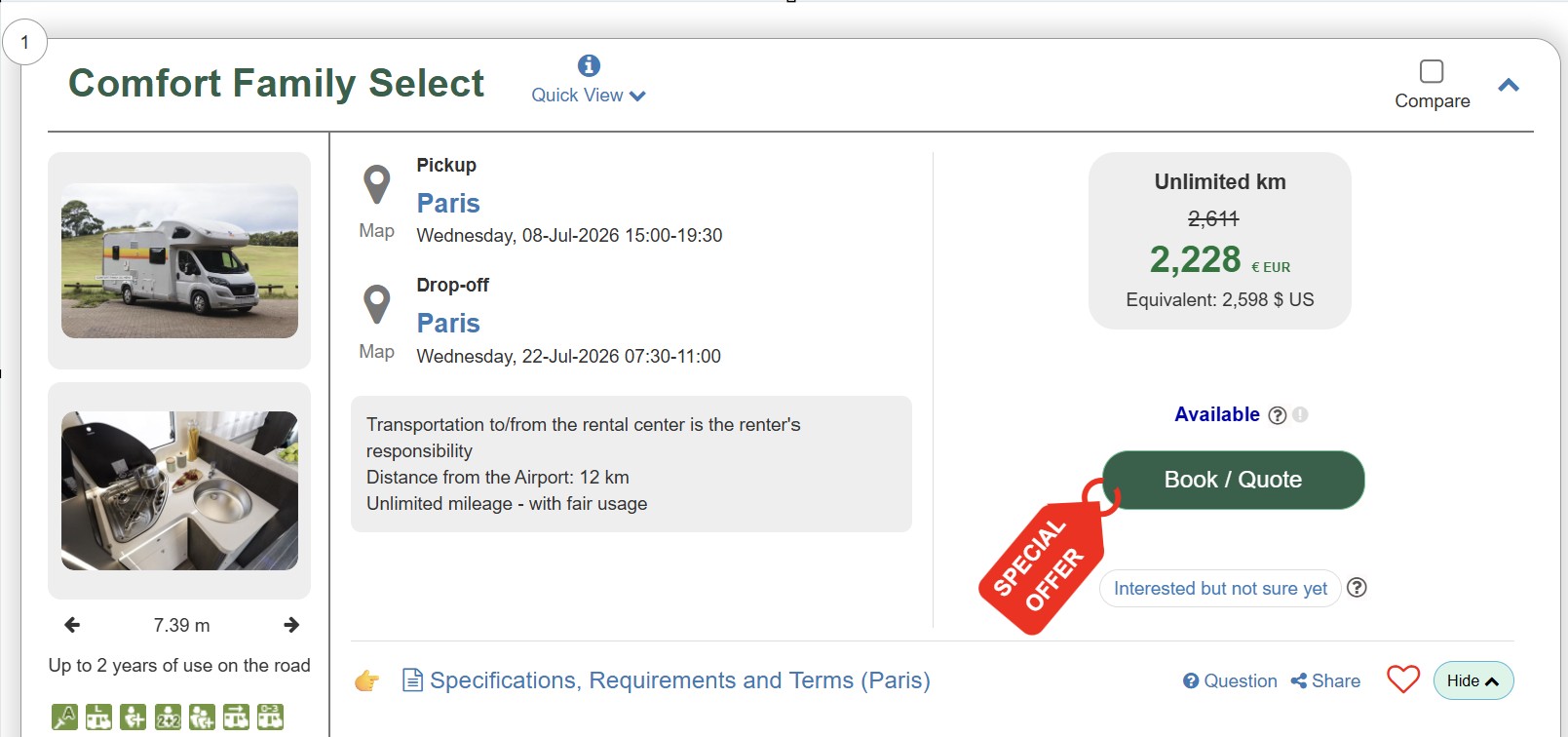The height and width of the screenshot is (737, 1568).
Task: Click the Book / Quote button
Action: click(1233, 479)
